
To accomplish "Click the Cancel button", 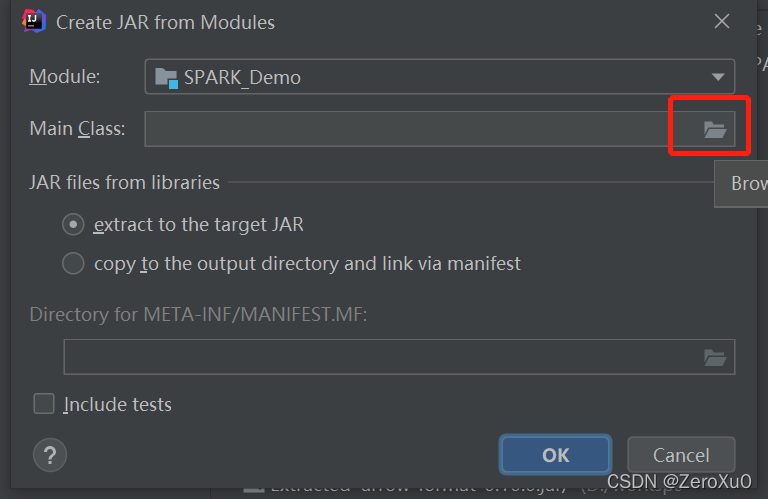I will 681,455.
